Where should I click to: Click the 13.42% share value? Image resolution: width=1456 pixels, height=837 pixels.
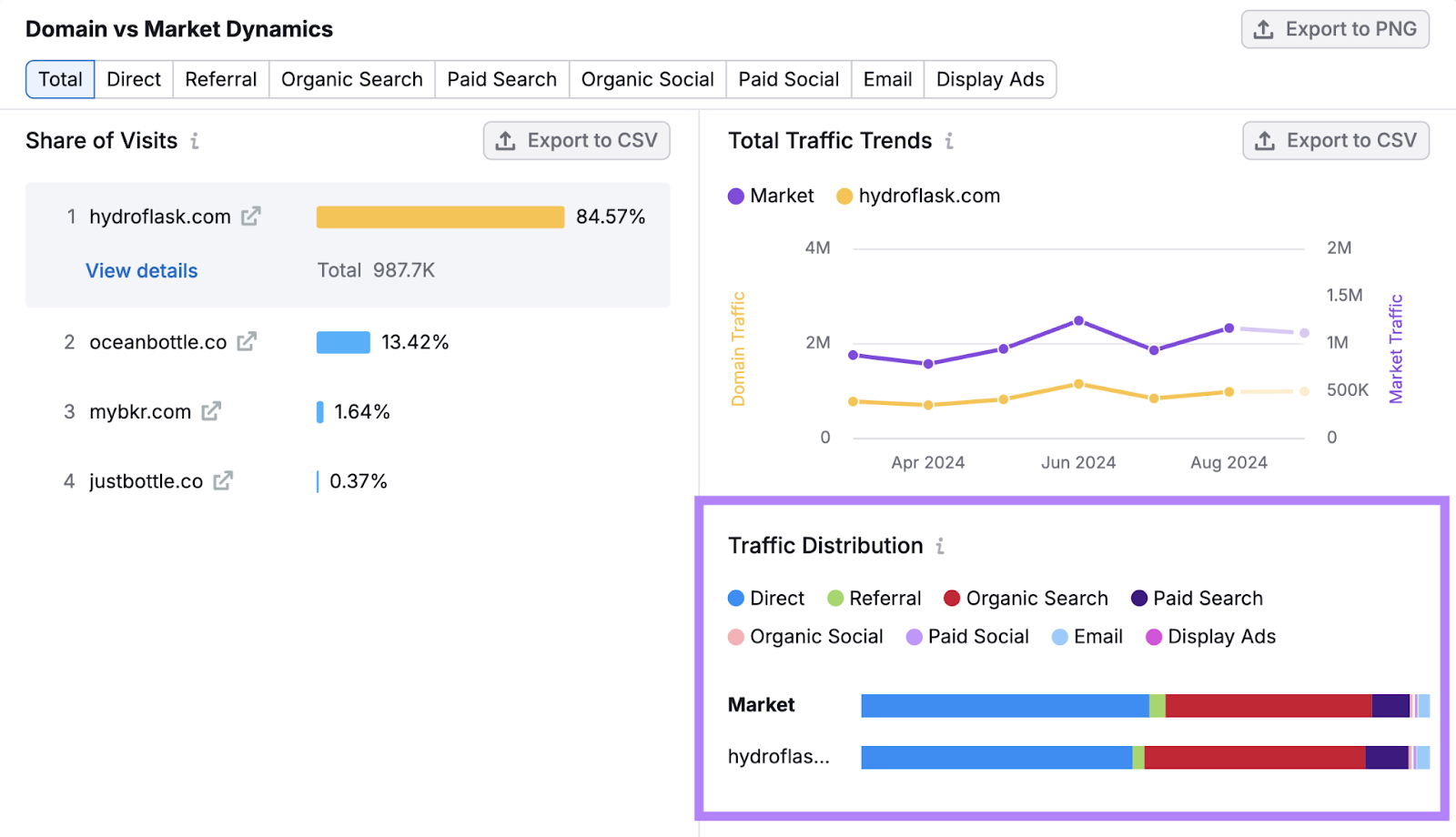point(415,342)
